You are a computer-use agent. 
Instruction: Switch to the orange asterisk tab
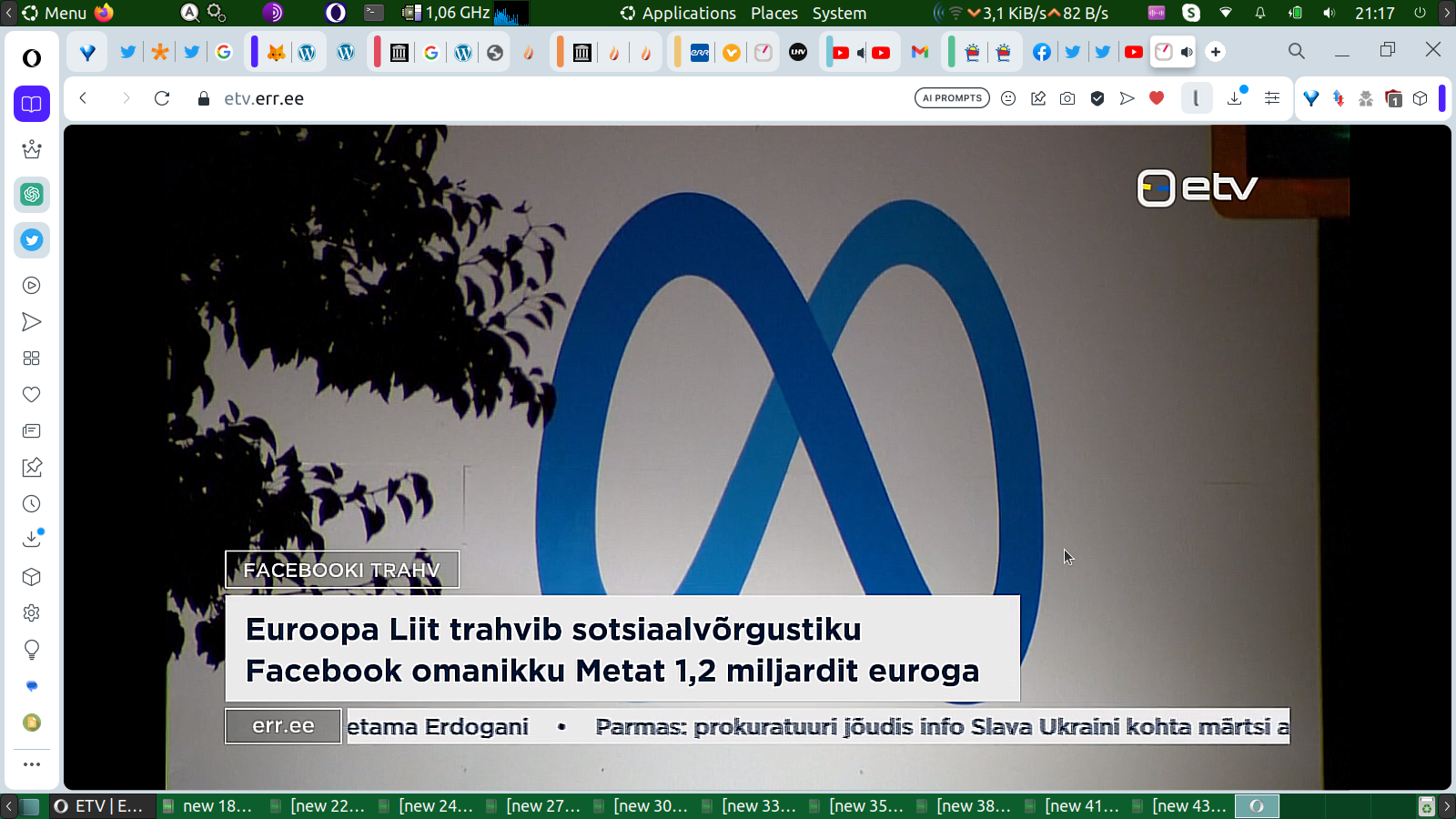click(160, 52)
